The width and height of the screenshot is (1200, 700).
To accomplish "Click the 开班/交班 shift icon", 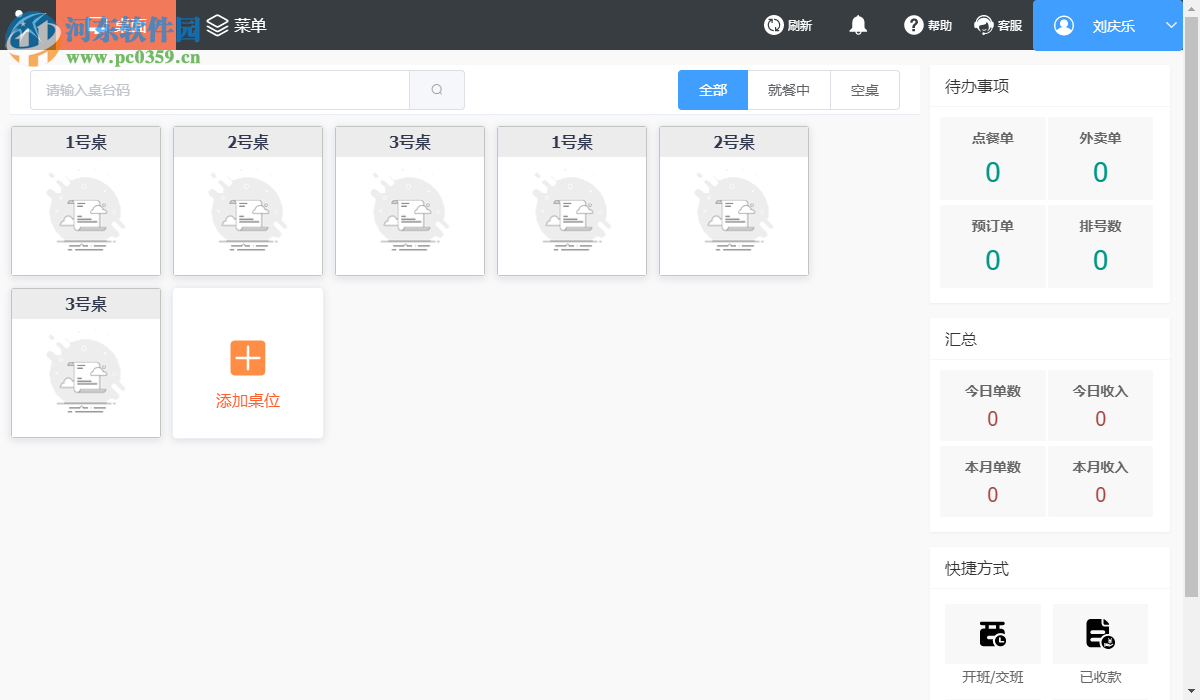I will pos(993,633).
